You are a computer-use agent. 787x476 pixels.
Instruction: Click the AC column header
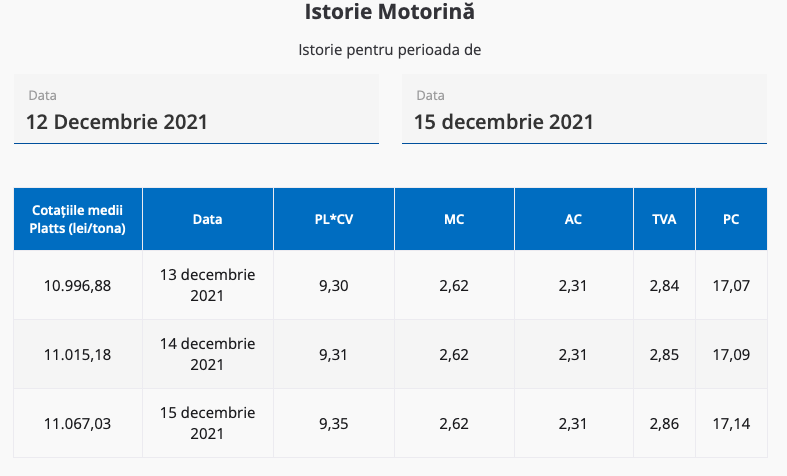tap(574, 219)
